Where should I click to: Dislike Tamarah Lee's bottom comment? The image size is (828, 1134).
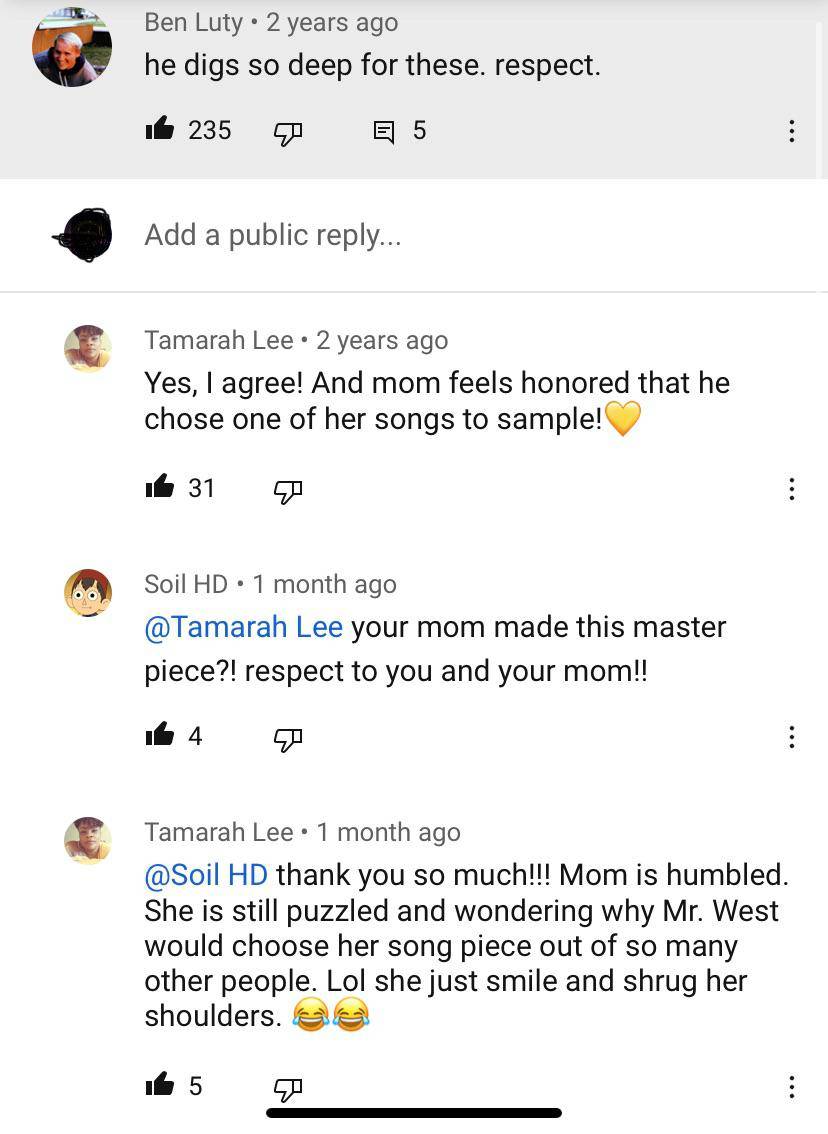(288, 1089)
